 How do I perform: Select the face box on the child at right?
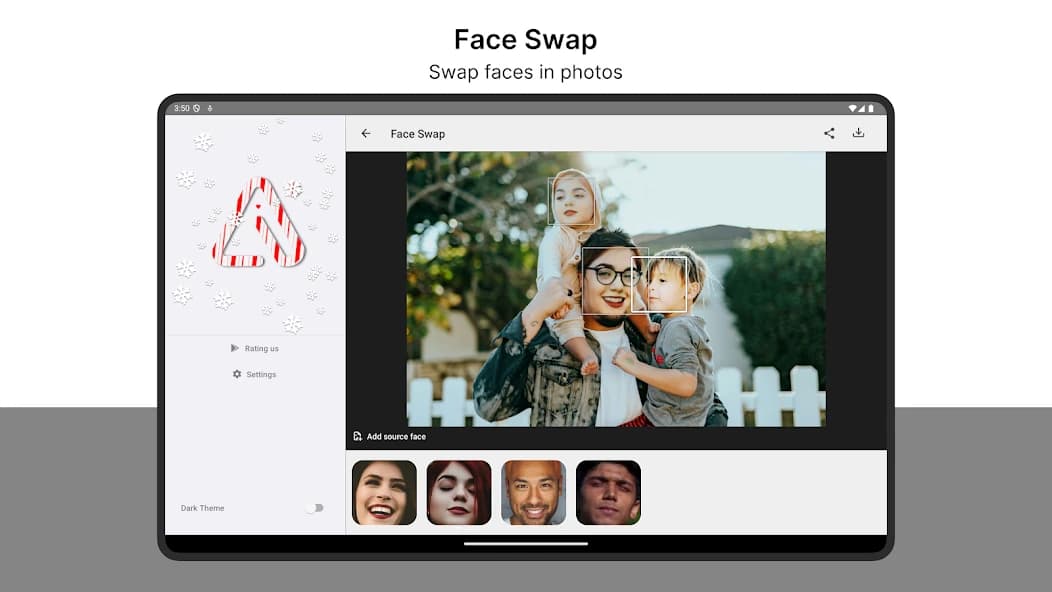660,284
